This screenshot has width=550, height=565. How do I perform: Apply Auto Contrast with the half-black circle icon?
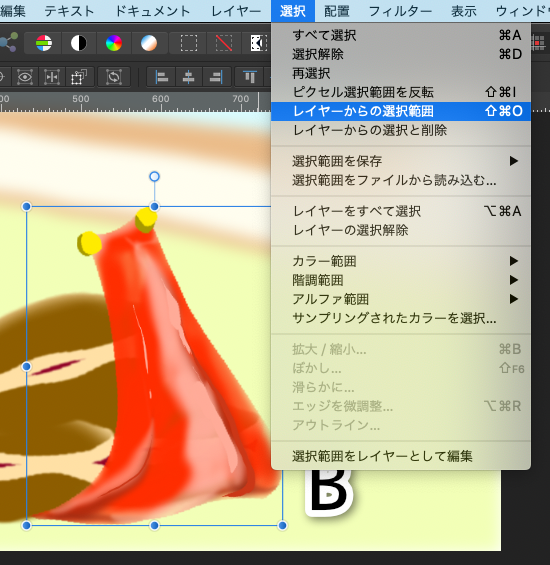[79, 43]
